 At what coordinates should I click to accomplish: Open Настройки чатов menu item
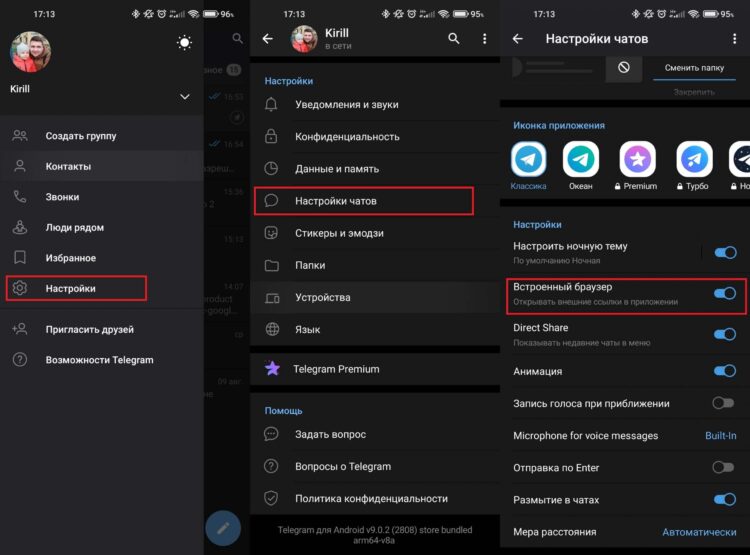click(362, 201)
